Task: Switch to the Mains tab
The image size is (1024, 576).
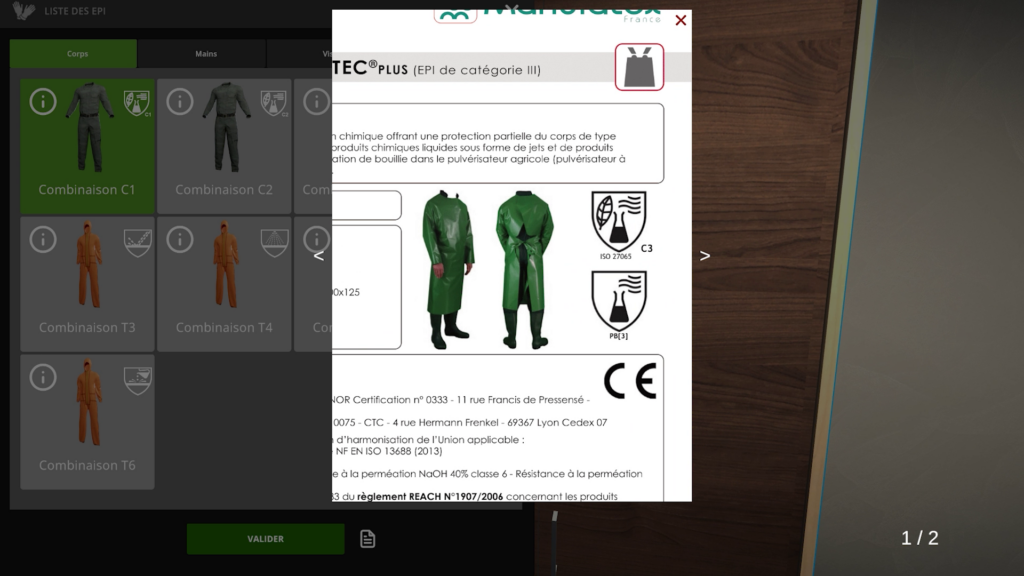Action: coord(202,54)
